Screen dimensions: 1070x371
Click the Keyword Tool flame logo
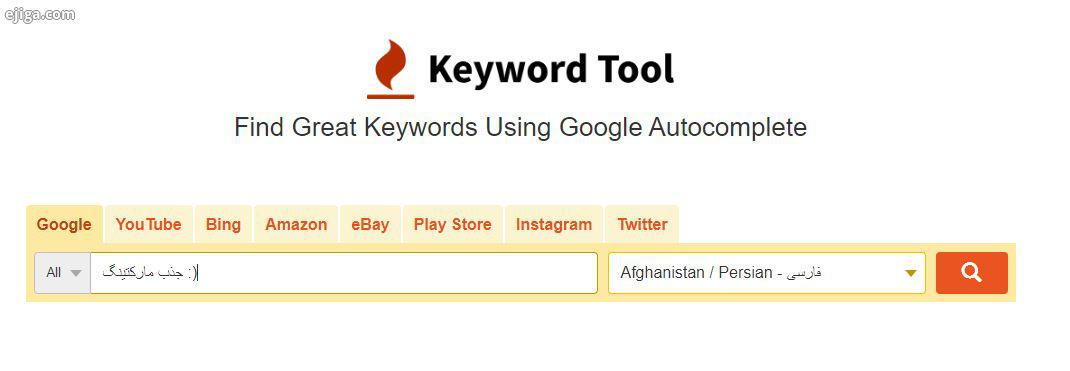(x=391, y=70)
